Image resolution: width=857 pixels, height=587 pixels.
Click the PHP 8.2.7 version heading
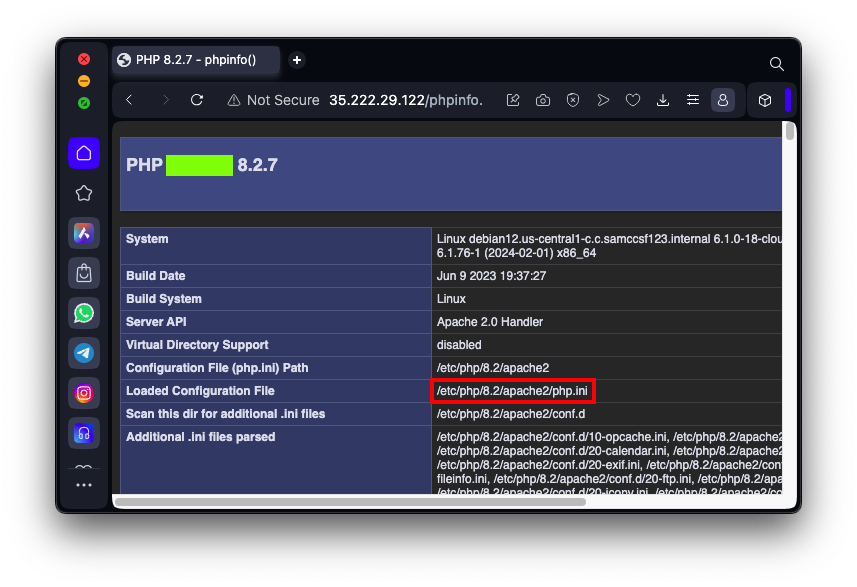(x=202, y=165)
